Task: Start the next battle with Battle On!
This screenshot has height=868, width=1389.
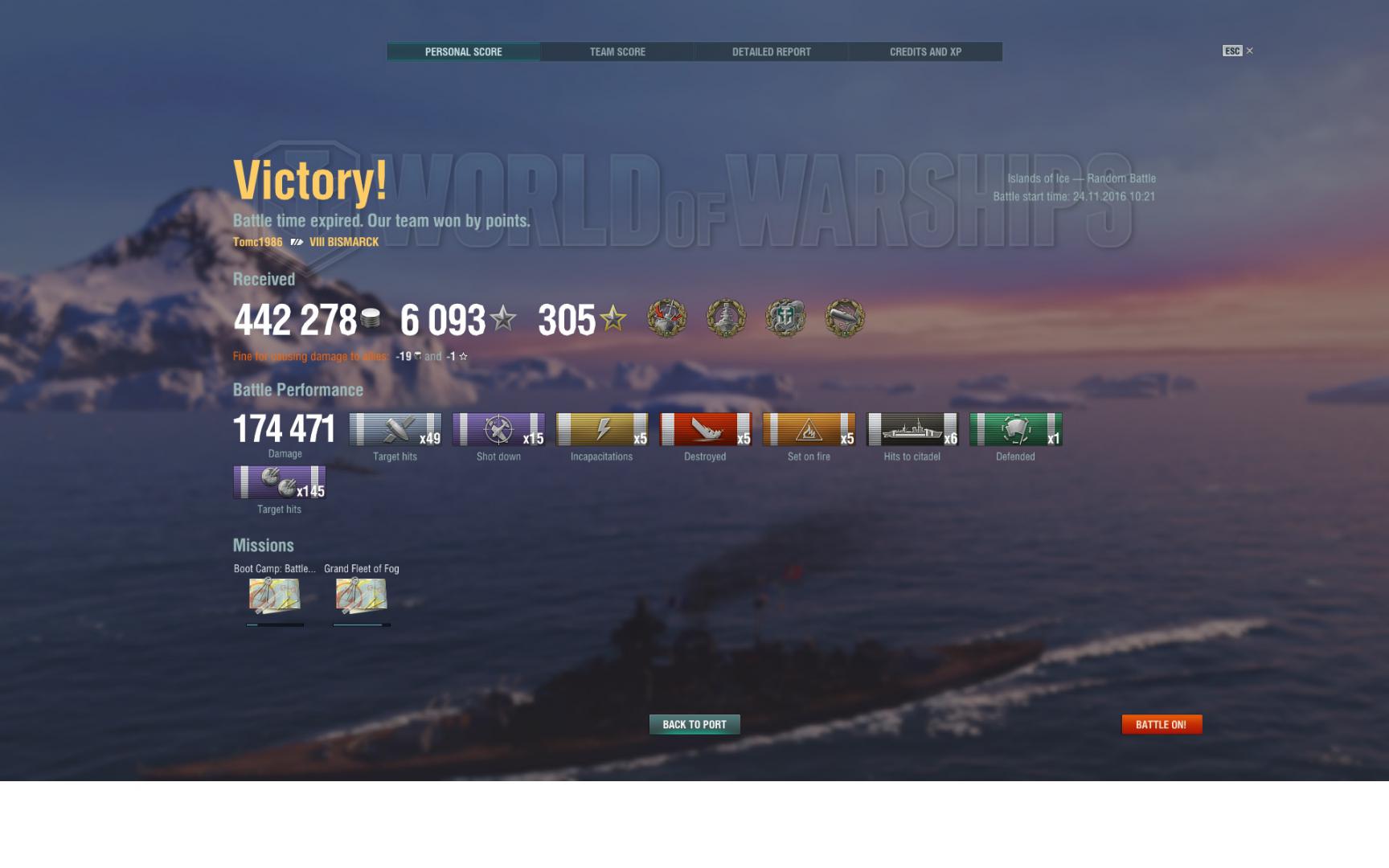Action: (1162, 724)
